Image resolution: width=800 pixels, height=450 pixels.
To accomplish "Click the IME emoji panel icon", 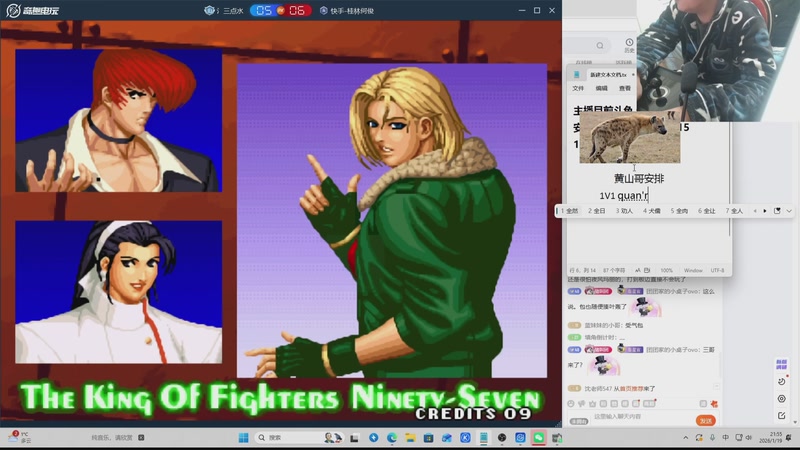I will pos(777,211).
